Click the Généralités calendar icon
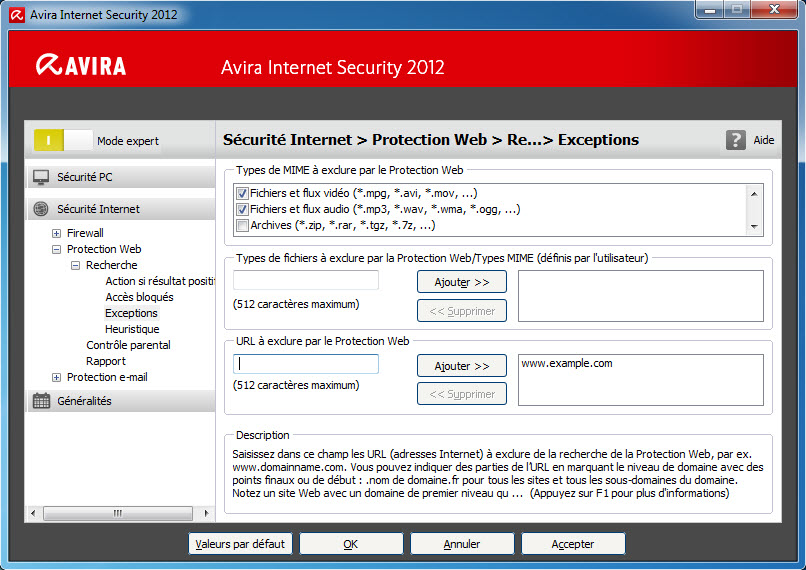The image size is (806, 570). [x=41, y=401]
